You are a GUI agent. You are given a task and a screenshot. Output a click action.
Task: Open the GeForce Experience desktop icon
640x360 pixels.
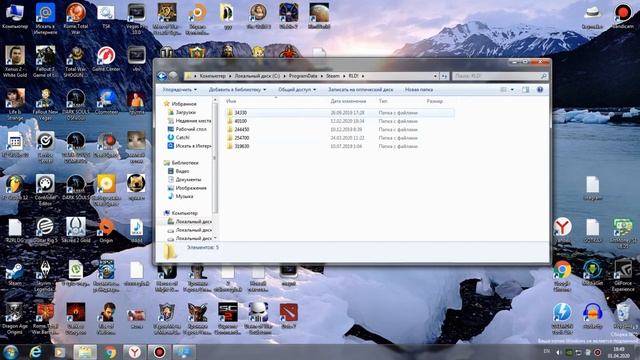[623, 276]
